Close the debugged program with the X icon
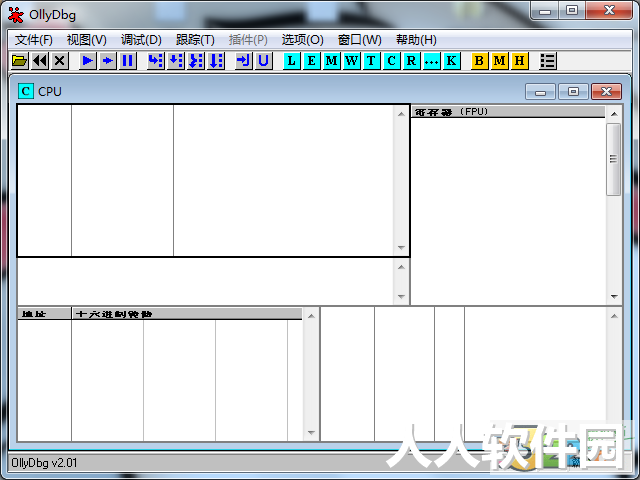Viewport: 640px width, 480px height. pos(60,61)
